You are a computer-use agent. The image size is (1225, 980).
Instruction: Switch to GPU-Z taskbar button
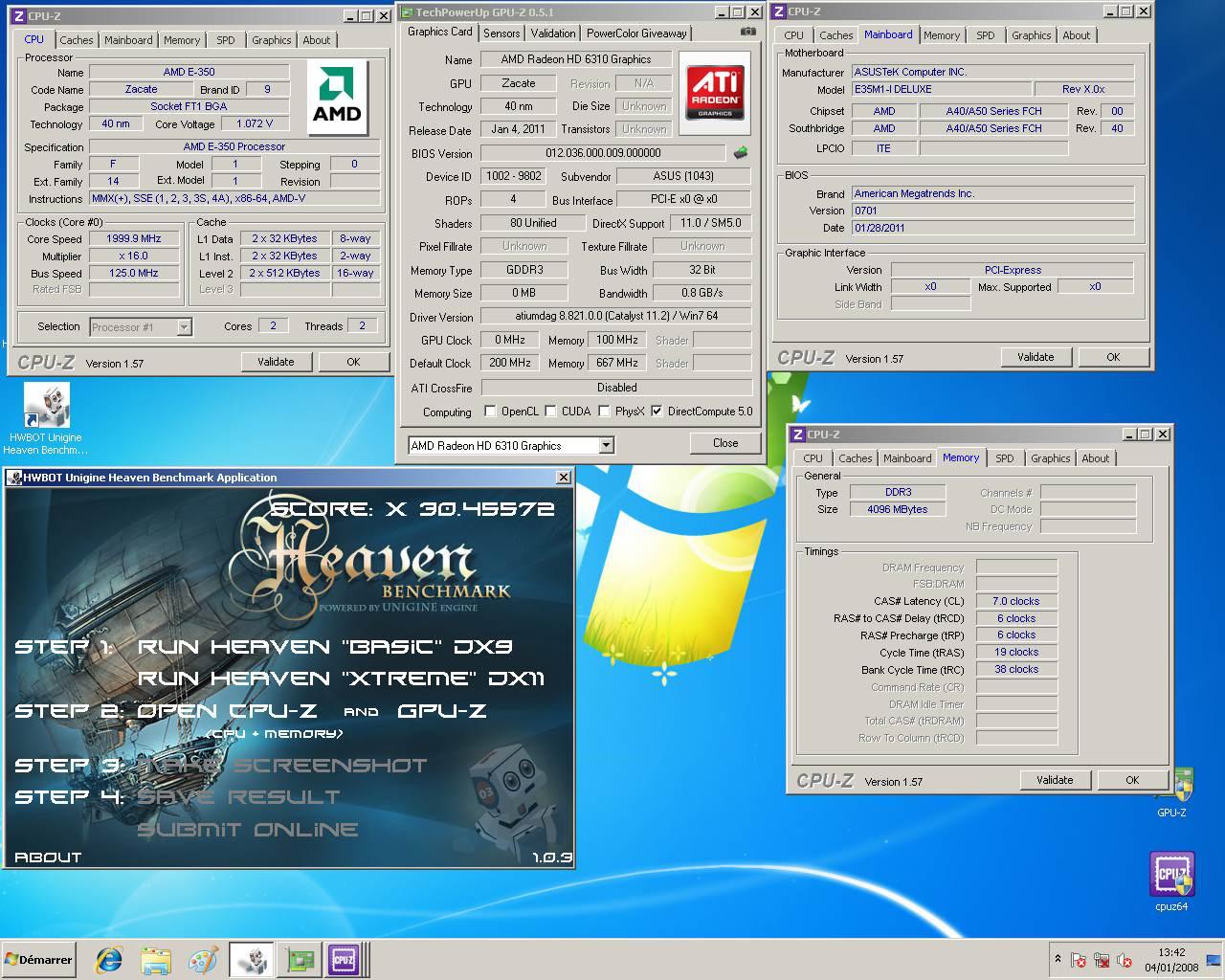[301, 960]
